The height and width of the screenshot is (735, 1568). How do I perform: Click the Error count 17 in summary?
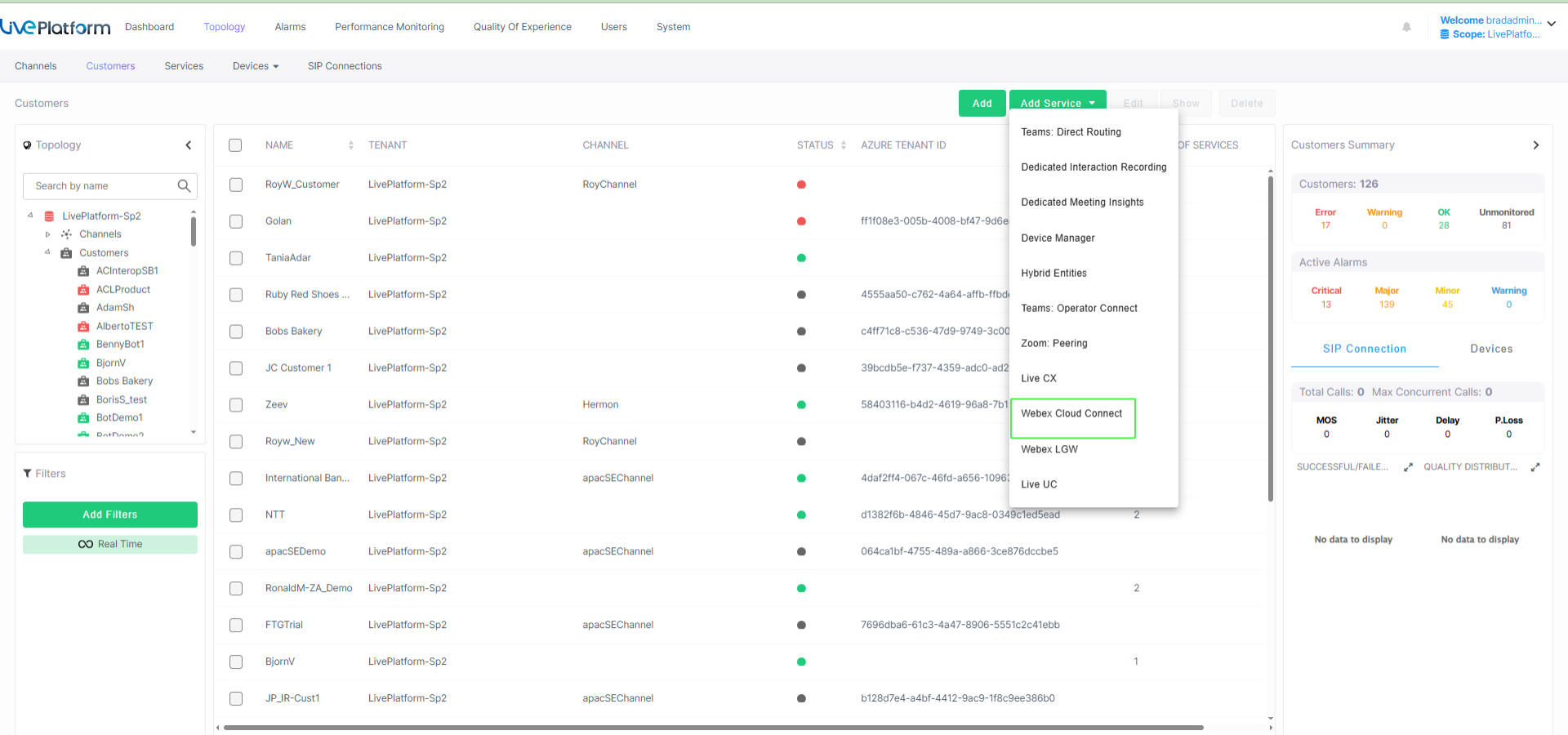(x=1325, y=225)
